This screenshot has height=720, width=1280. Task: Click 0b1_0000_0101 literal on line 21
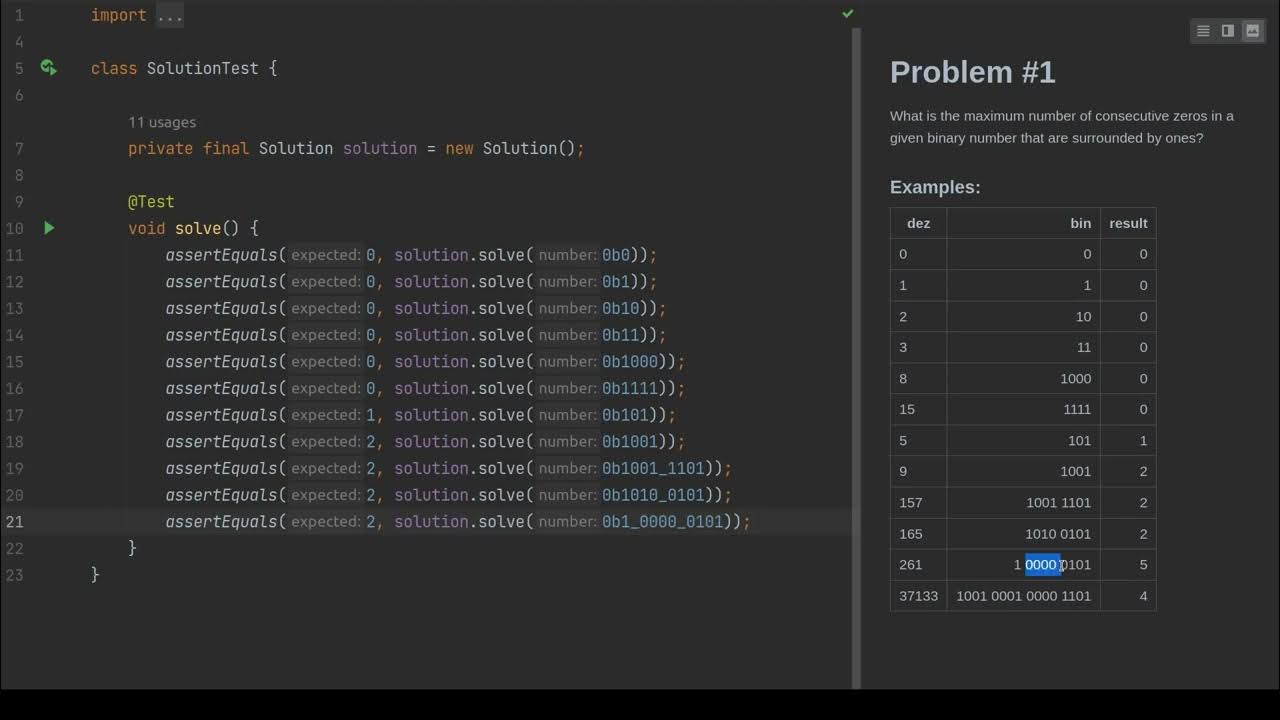pos(662,522)
